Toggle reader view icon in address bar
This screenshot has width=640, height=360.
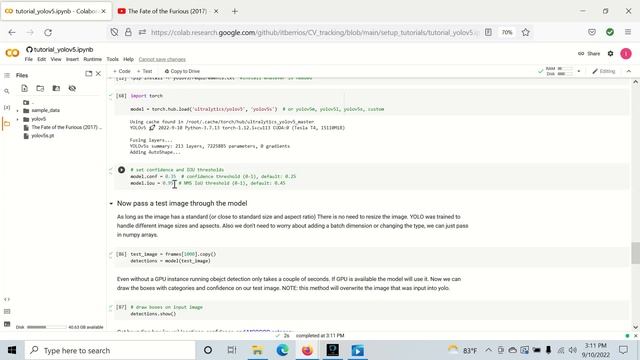coord(488,32)
